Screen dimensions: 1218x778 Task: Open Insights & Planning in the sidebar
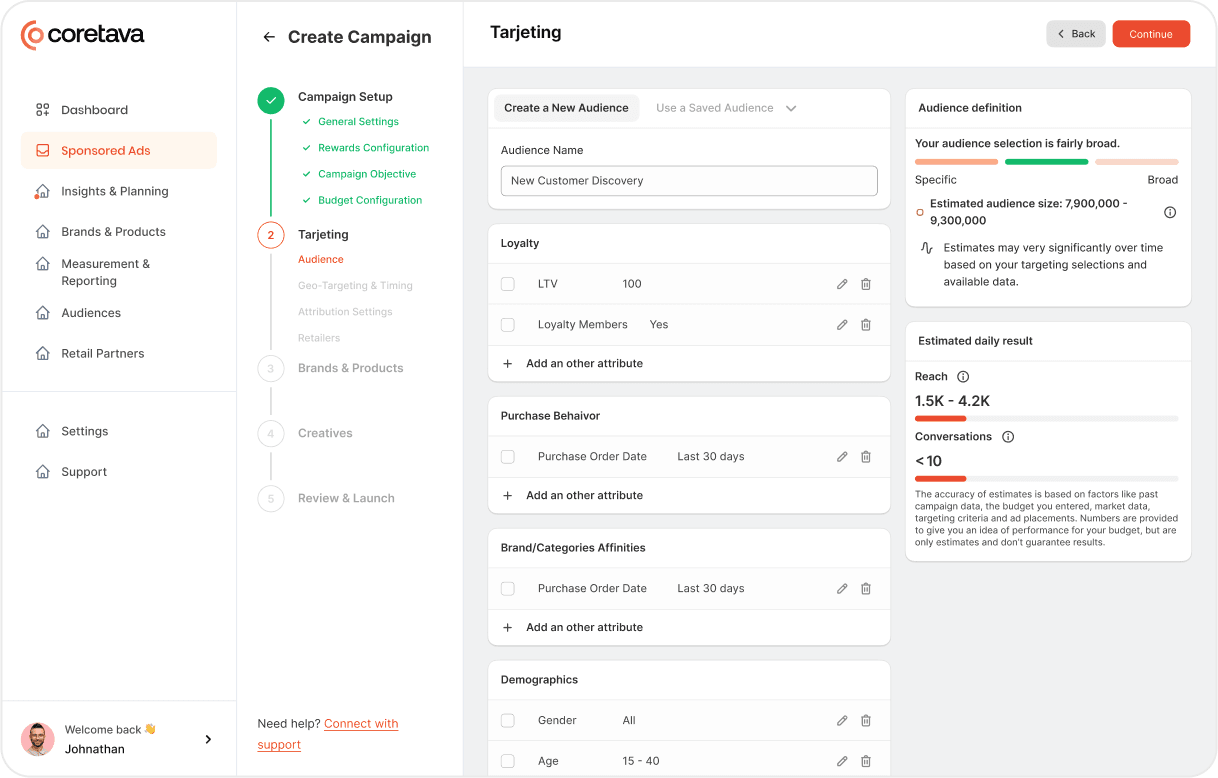(x=114, y=191)
